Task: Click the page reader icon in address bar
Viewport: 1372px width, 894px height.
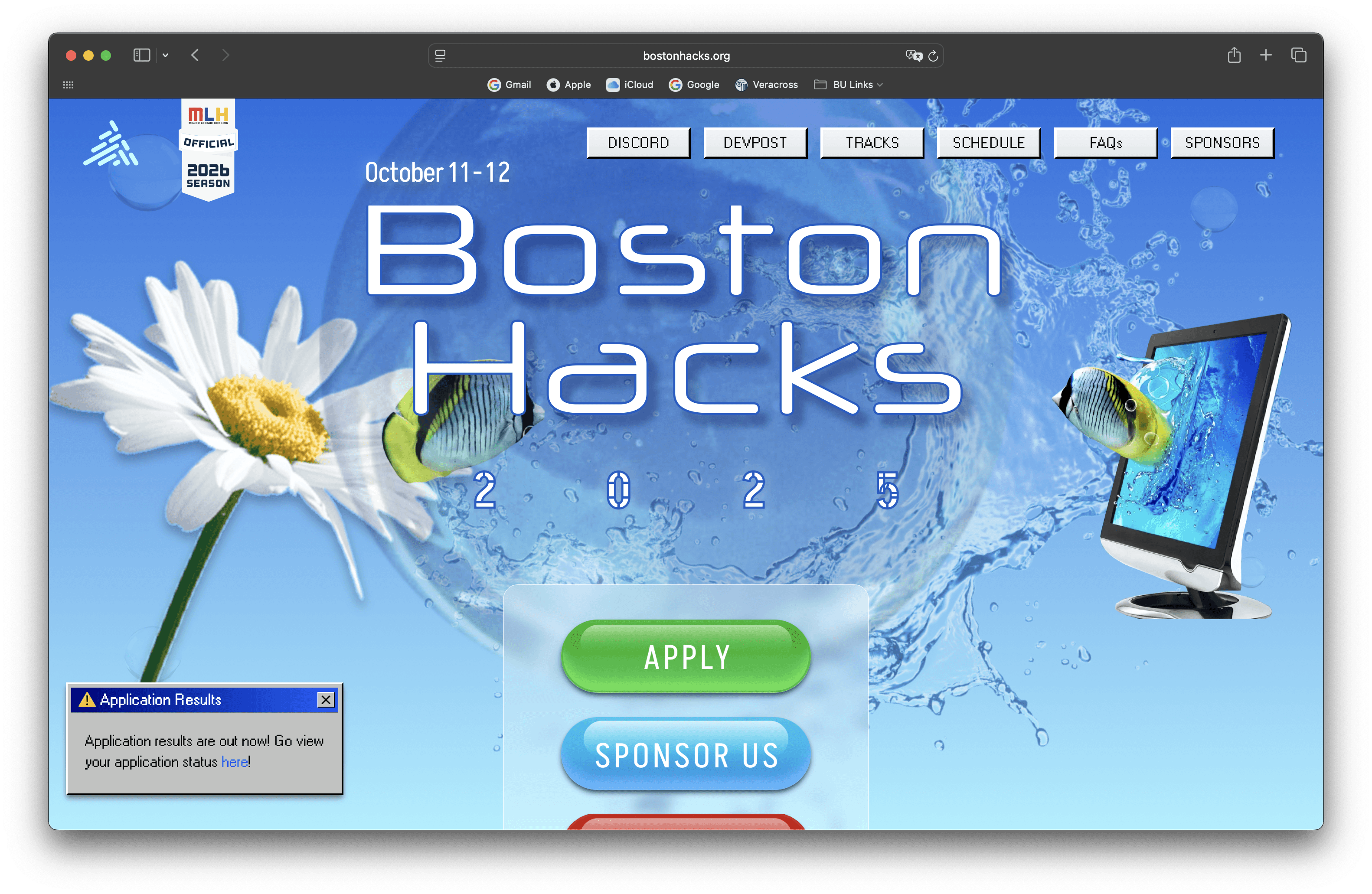Action: pyautogui.click(x=441, y=56)
